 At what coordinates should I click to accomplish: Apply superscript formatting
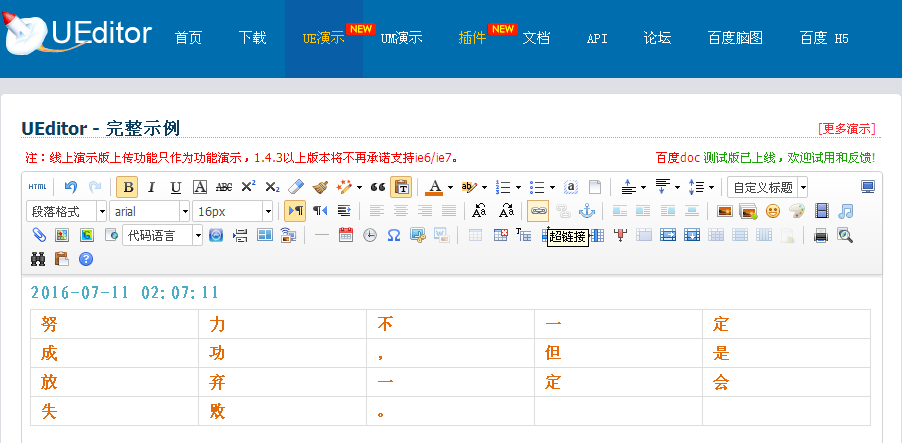tap(248, 187)
